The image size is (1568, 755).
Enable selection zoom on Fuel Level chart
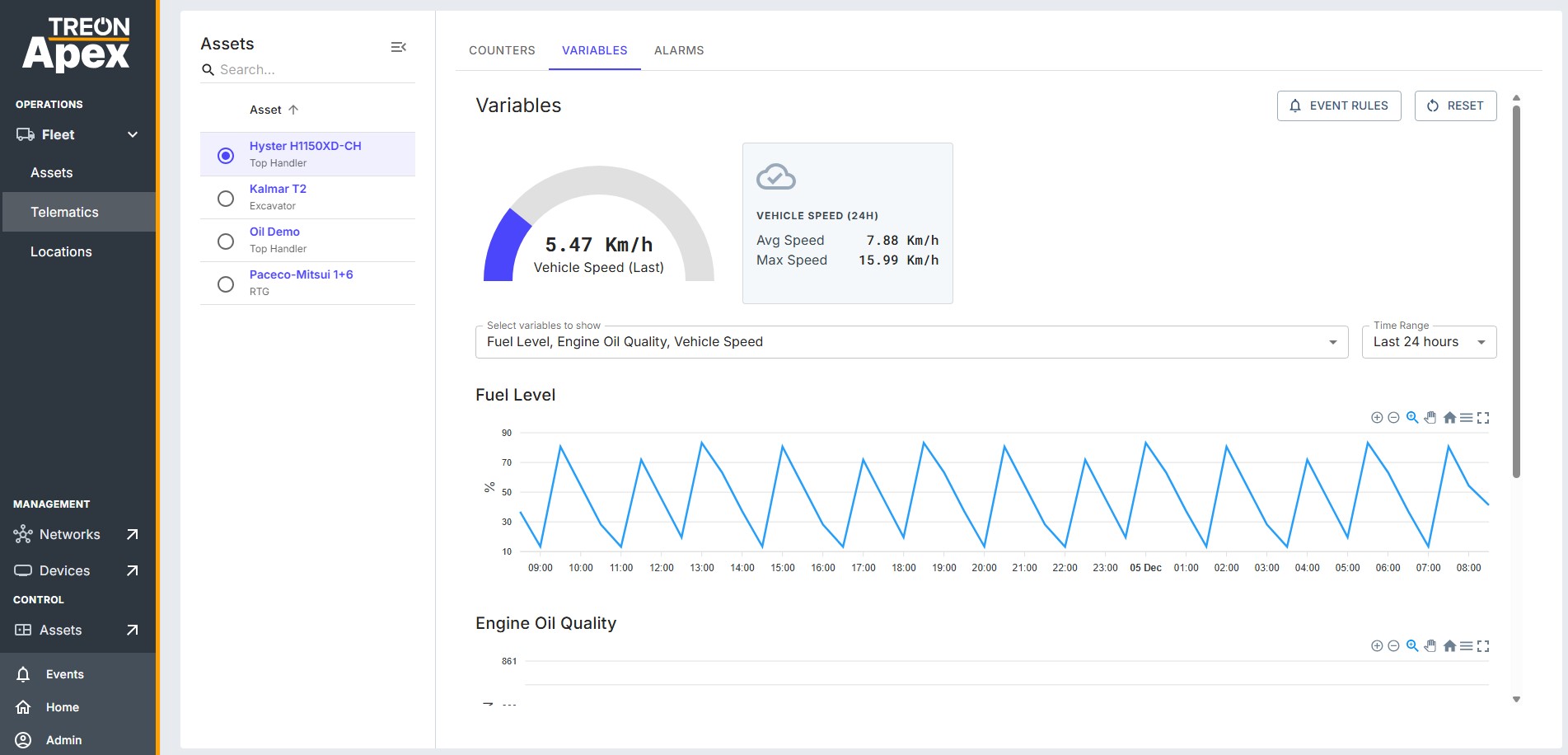click(x=1412, y=418)
